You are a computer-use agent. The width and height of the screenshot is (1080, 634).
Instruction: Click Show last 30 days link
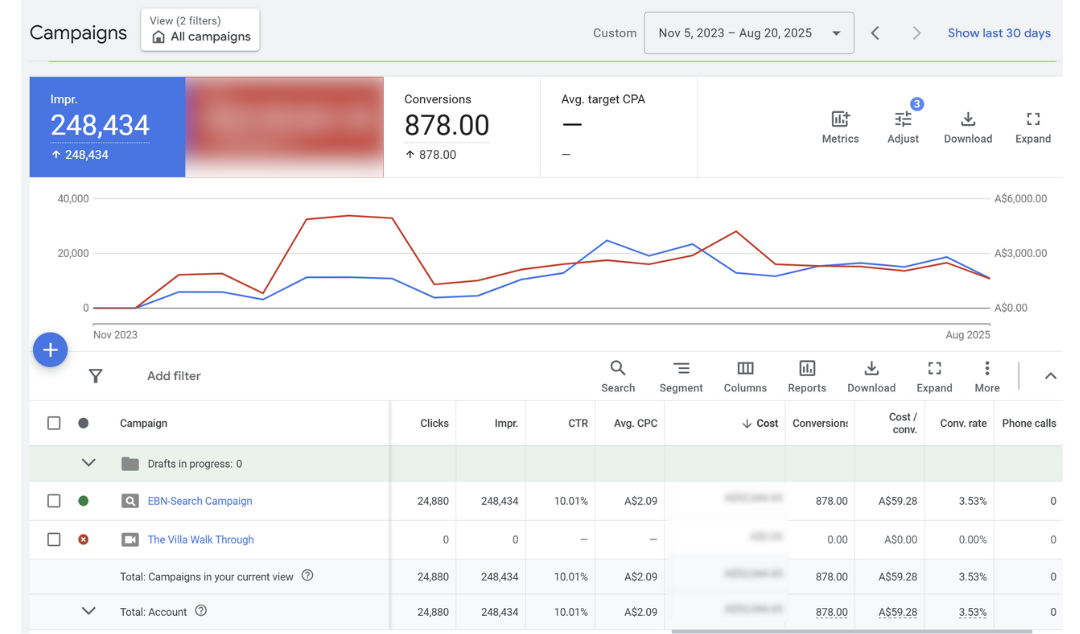(998, 33)
